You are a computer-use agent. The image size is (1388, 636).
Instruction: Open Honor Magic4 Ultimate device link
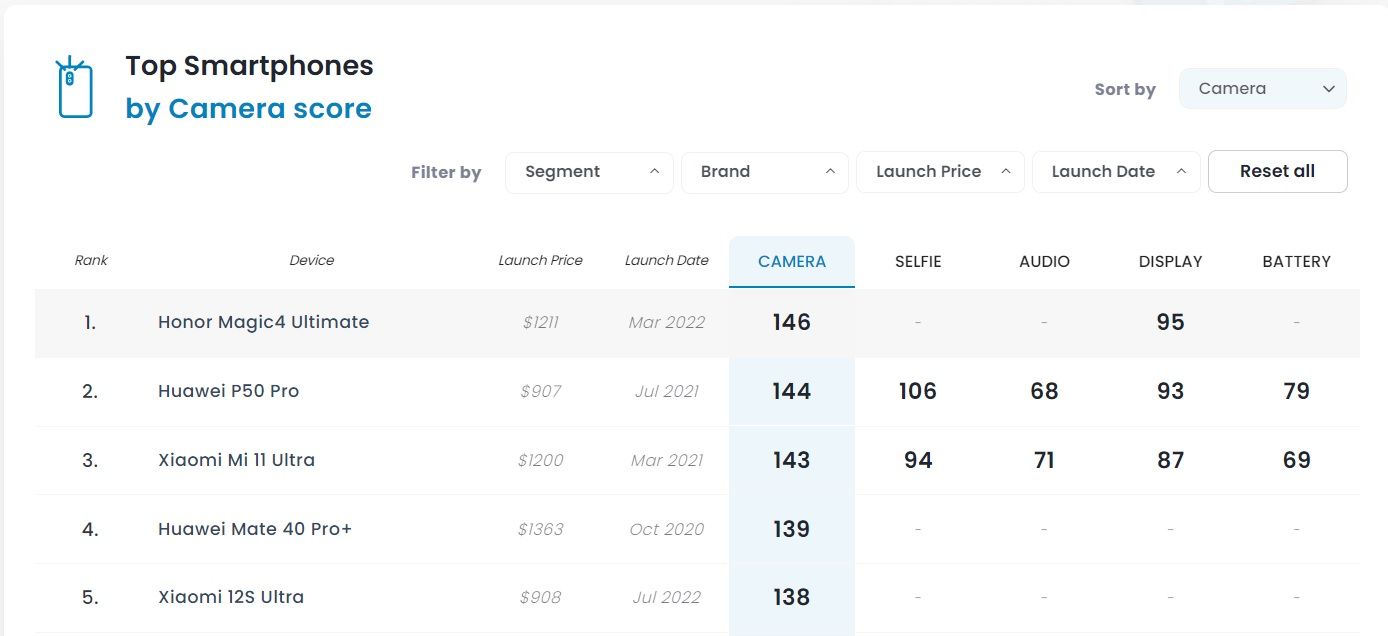pos(263,322)
